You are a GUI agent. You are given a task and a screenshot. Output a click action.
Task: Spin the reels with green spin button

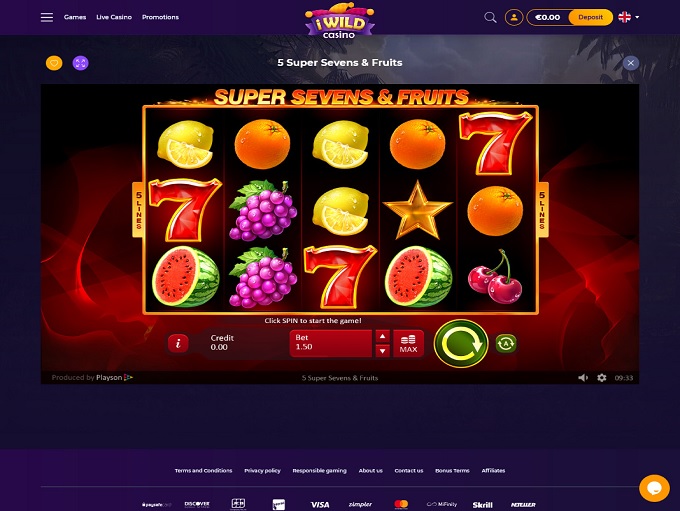pos(461,344)
